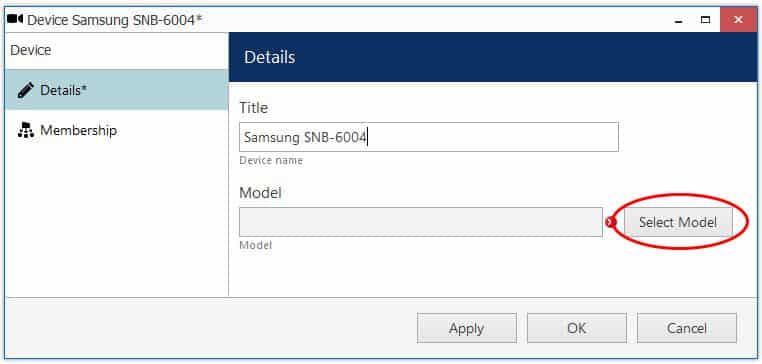Open the Details section in sidebar
The width and height of the screenshot is (762, 364).
(x=117, y=90)
